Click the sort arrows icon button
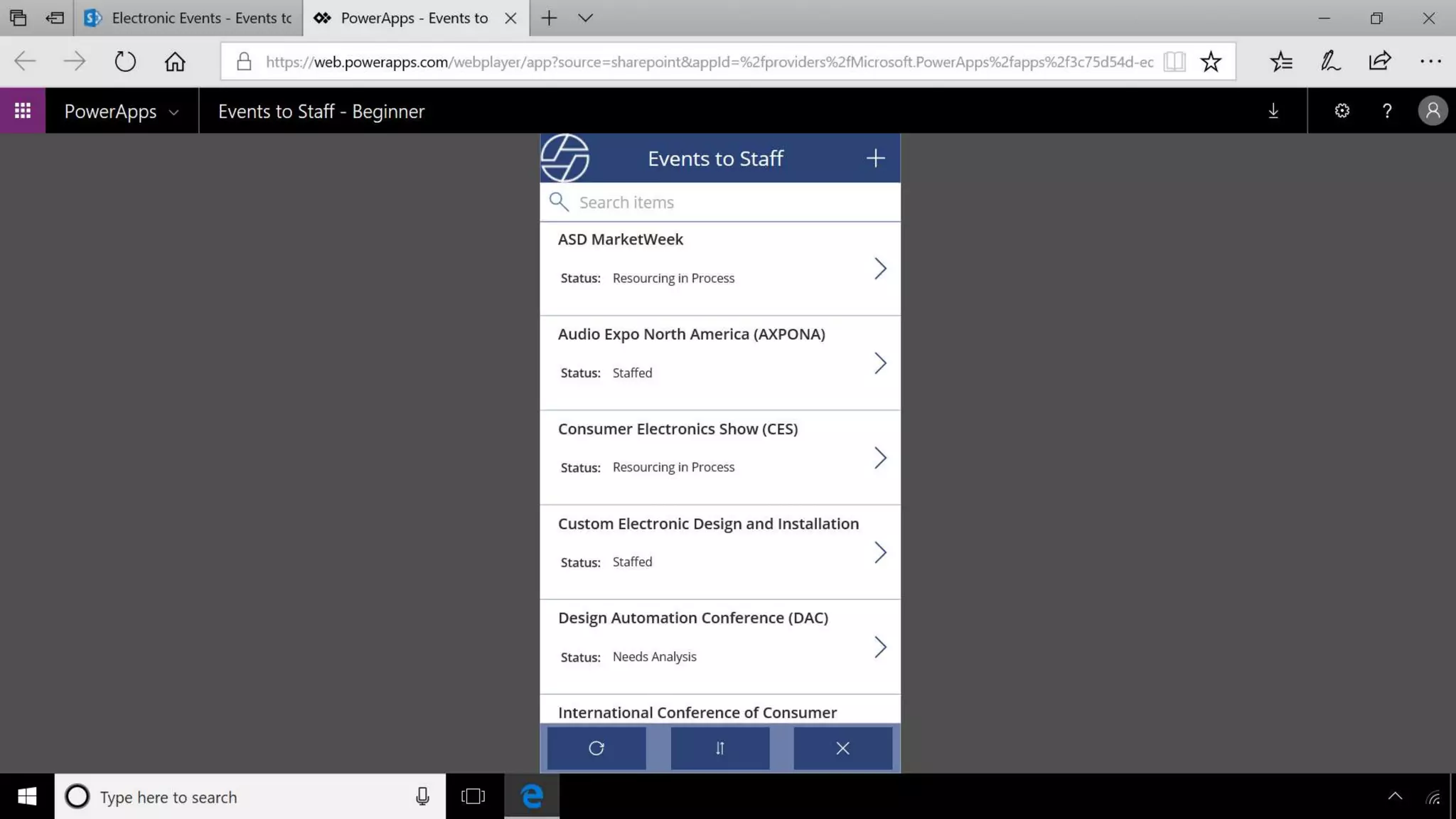Viewport: 1456px width, 819px height. click(x=719, y=748)
